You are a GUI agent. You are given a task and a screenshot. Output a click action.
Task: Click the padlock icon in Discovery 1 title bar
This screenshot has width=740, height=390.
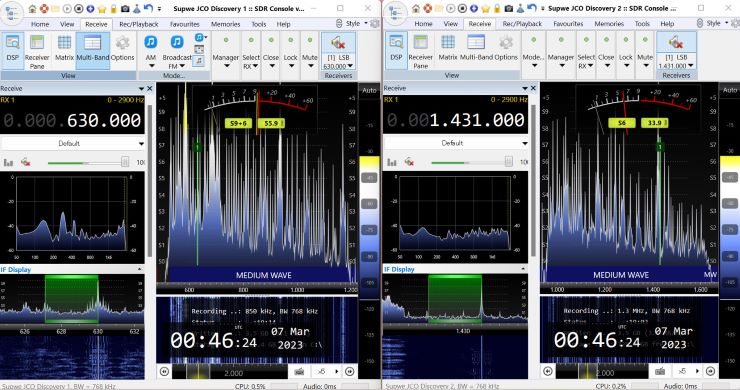(x=114, y=8)
